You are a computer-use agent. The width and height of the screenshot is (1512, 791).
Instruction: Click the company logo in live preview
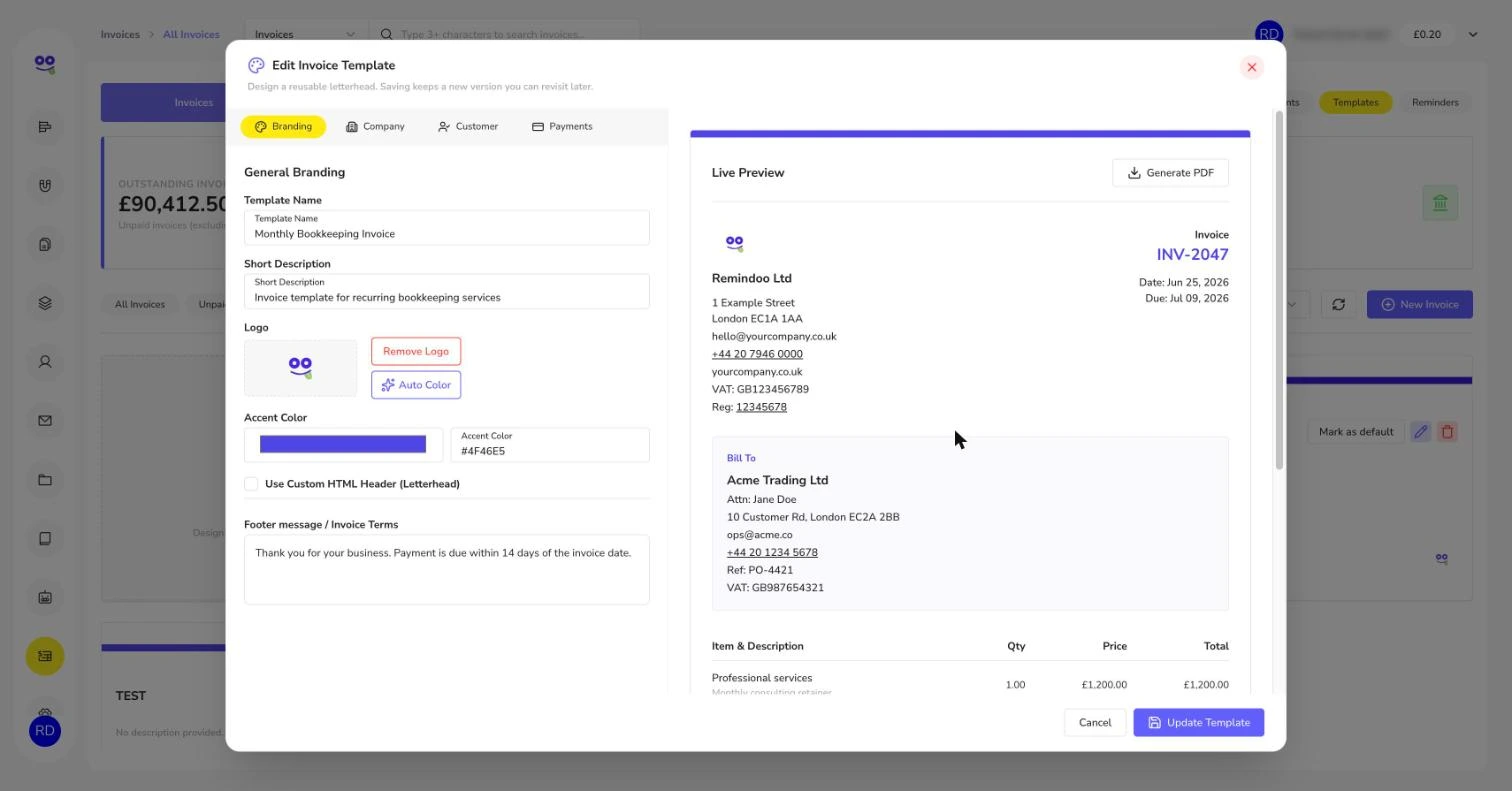pos(734,243)
